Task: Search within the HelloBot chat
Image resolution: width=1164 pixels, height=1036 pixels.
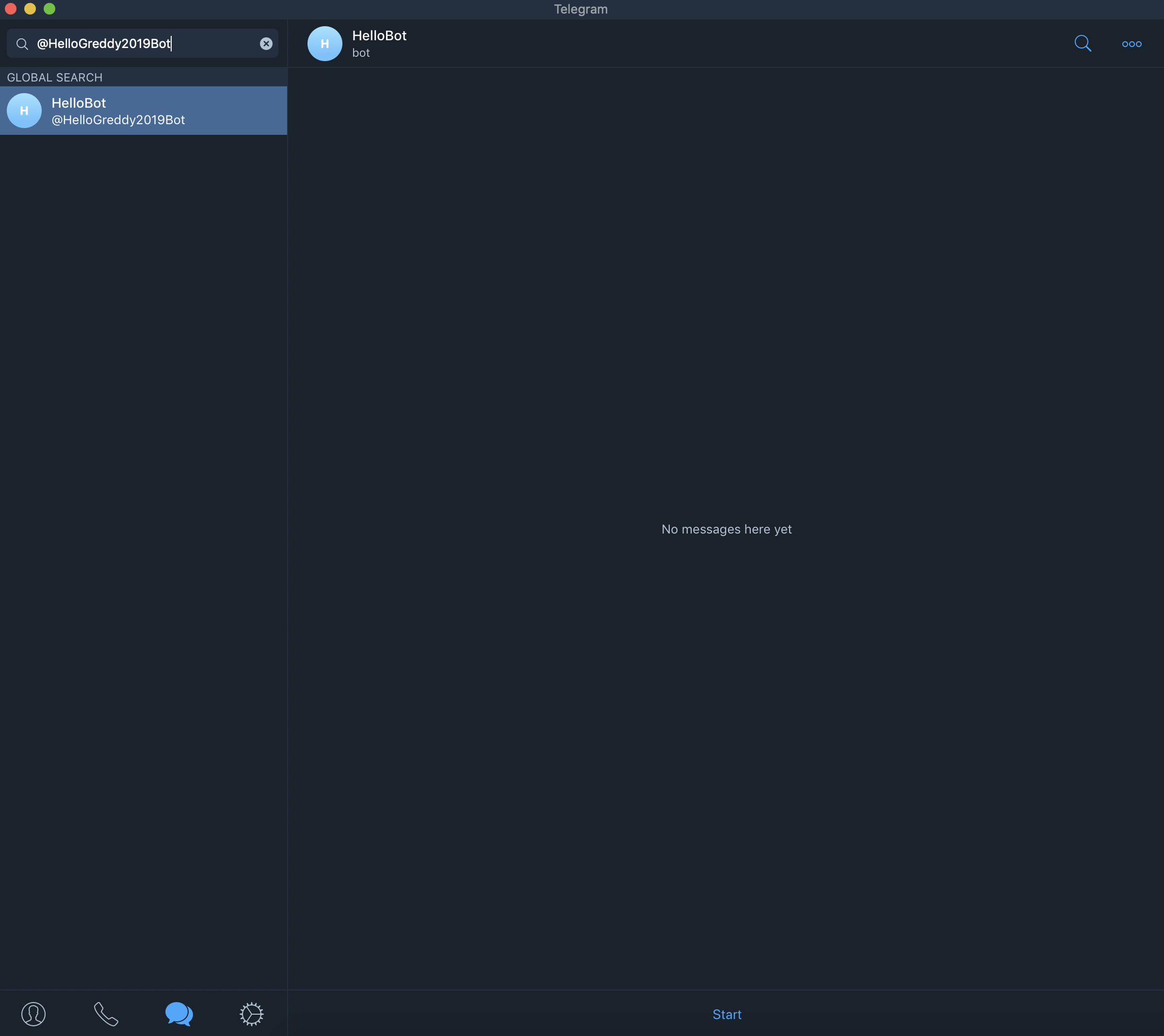Action: coord(1082,44)
